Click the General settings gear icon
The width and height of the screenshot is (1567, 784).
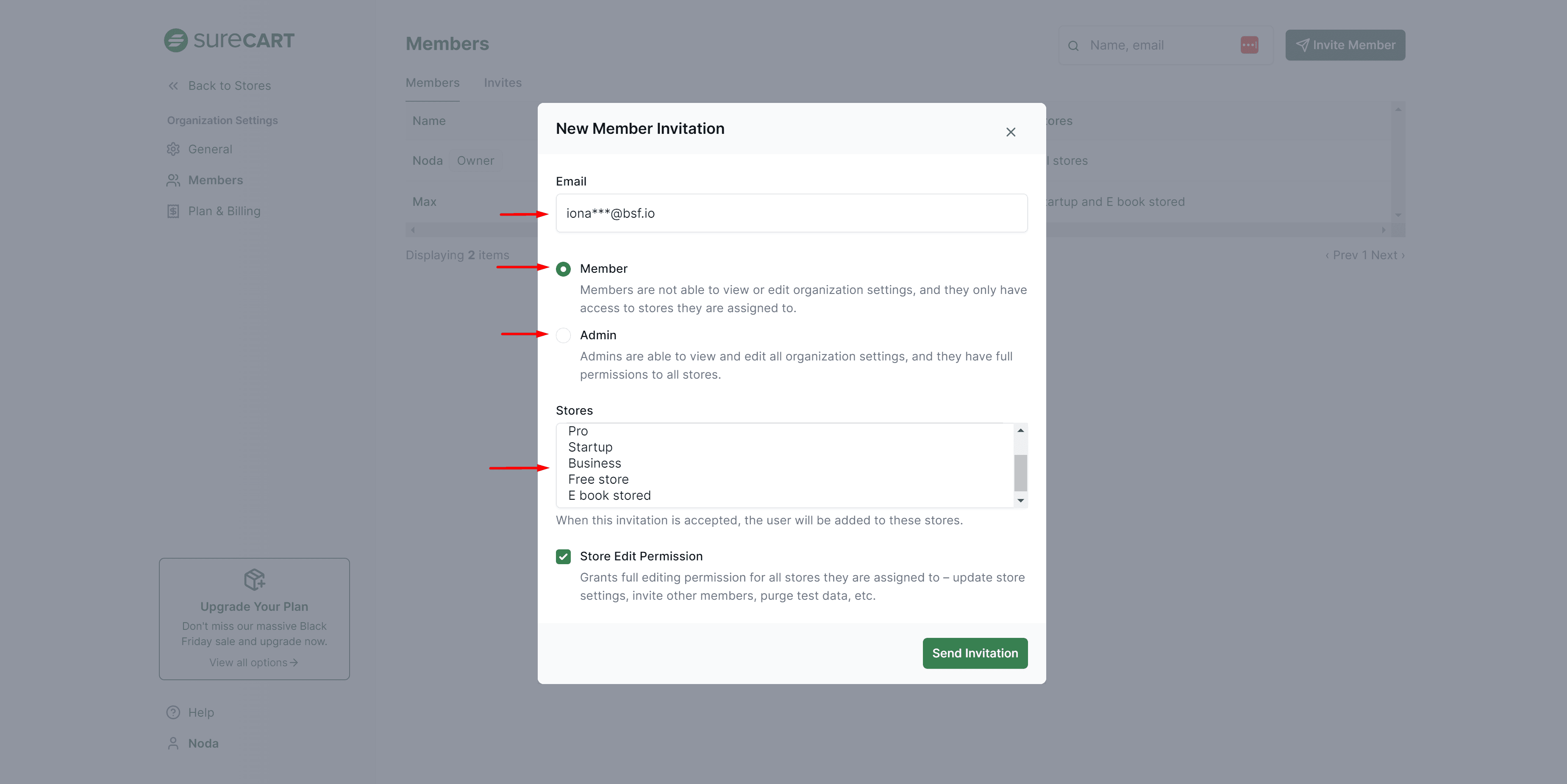click(173, 149)
